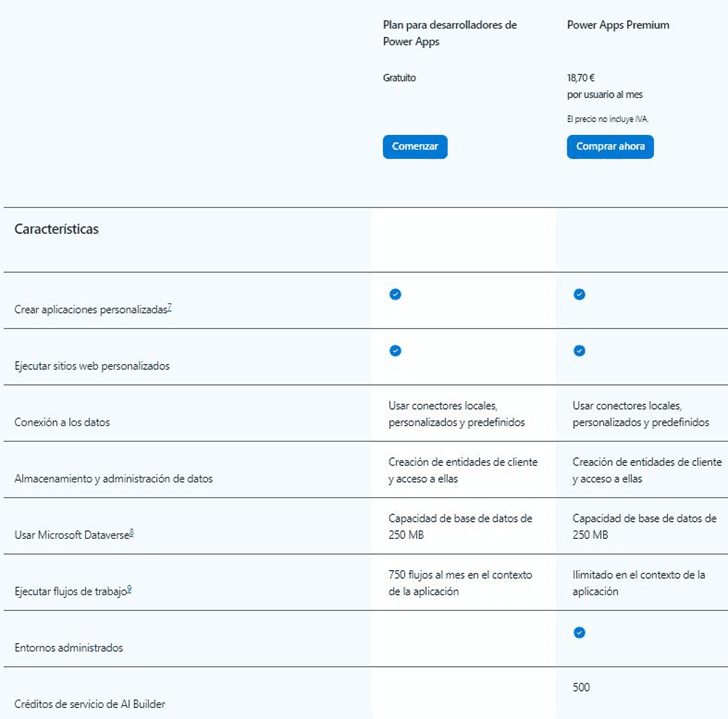Click the 'Ejecutar flujos de trabajo' row label
The image size is (728, 719).
(x=71, y=591)
